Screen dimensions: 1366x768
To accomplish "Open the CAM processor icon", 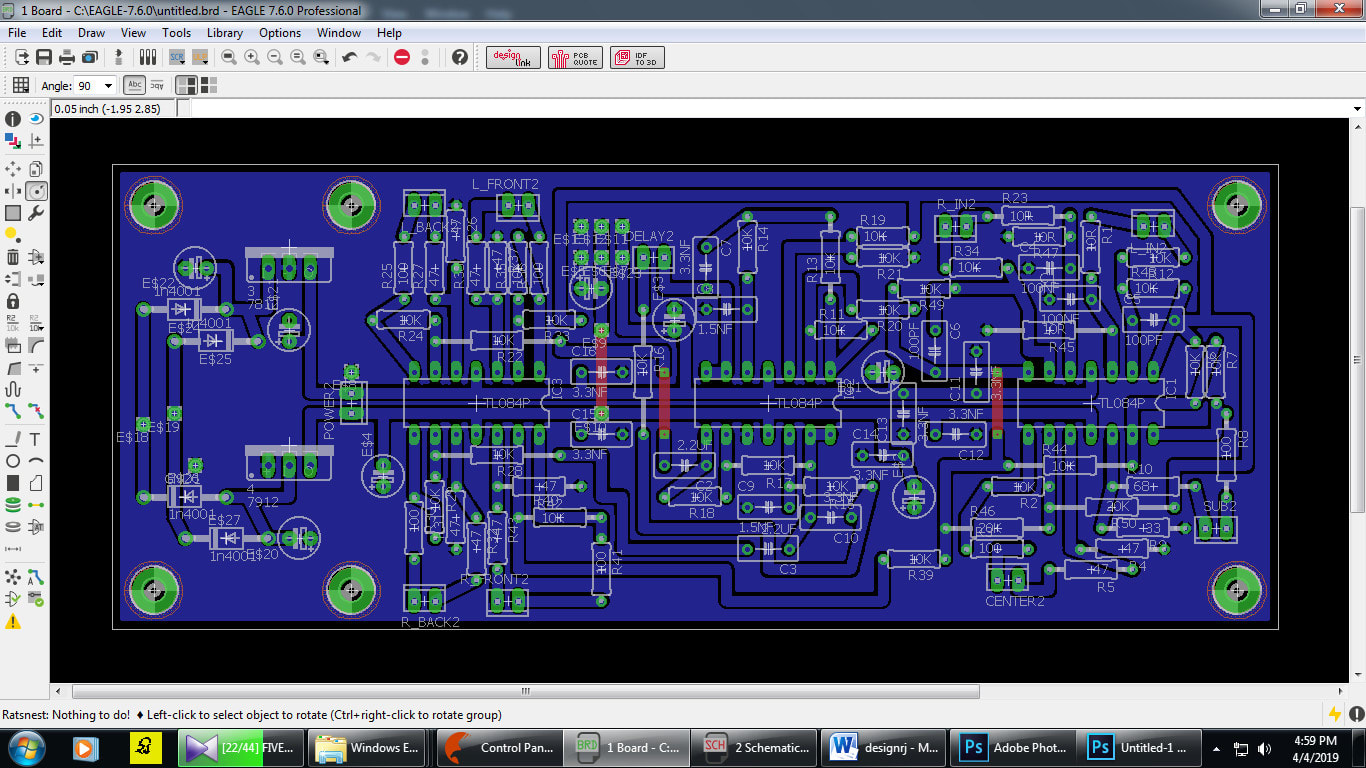I will (89, 57).
